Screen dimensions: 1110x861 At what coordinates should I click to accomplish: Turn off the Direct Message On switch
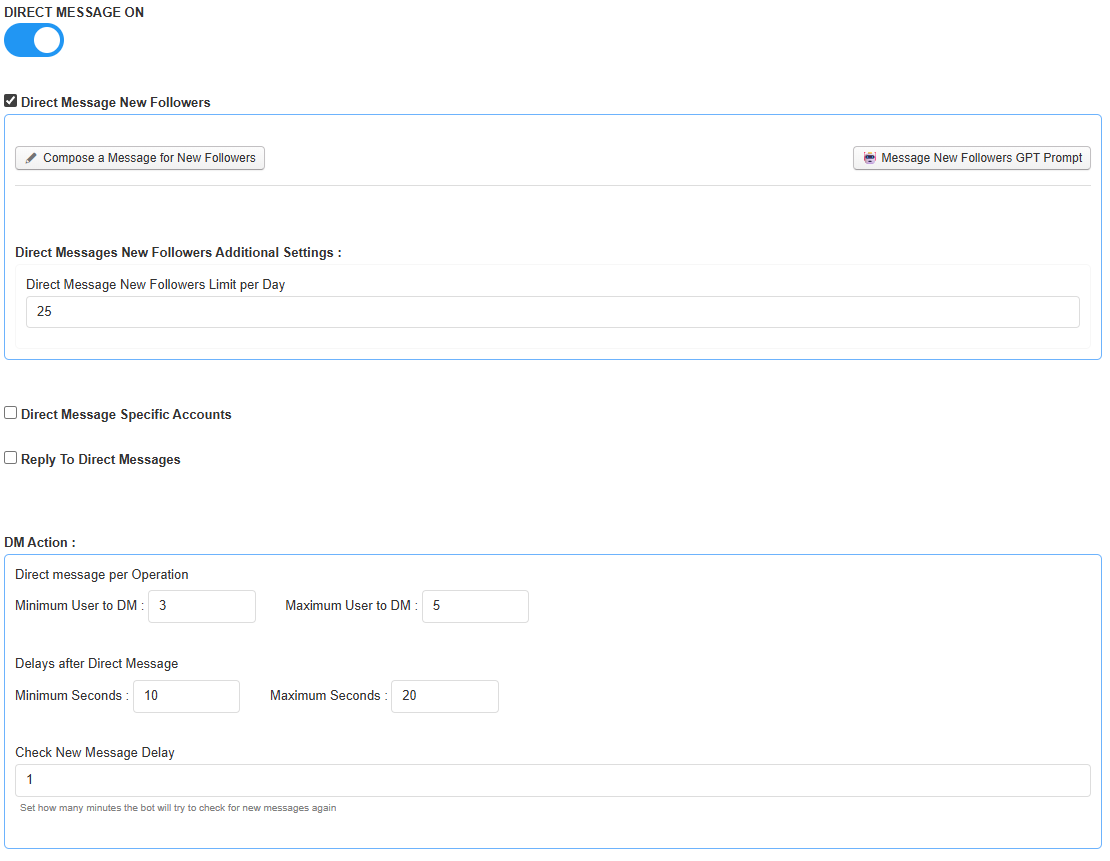click(x=34, y=40)
